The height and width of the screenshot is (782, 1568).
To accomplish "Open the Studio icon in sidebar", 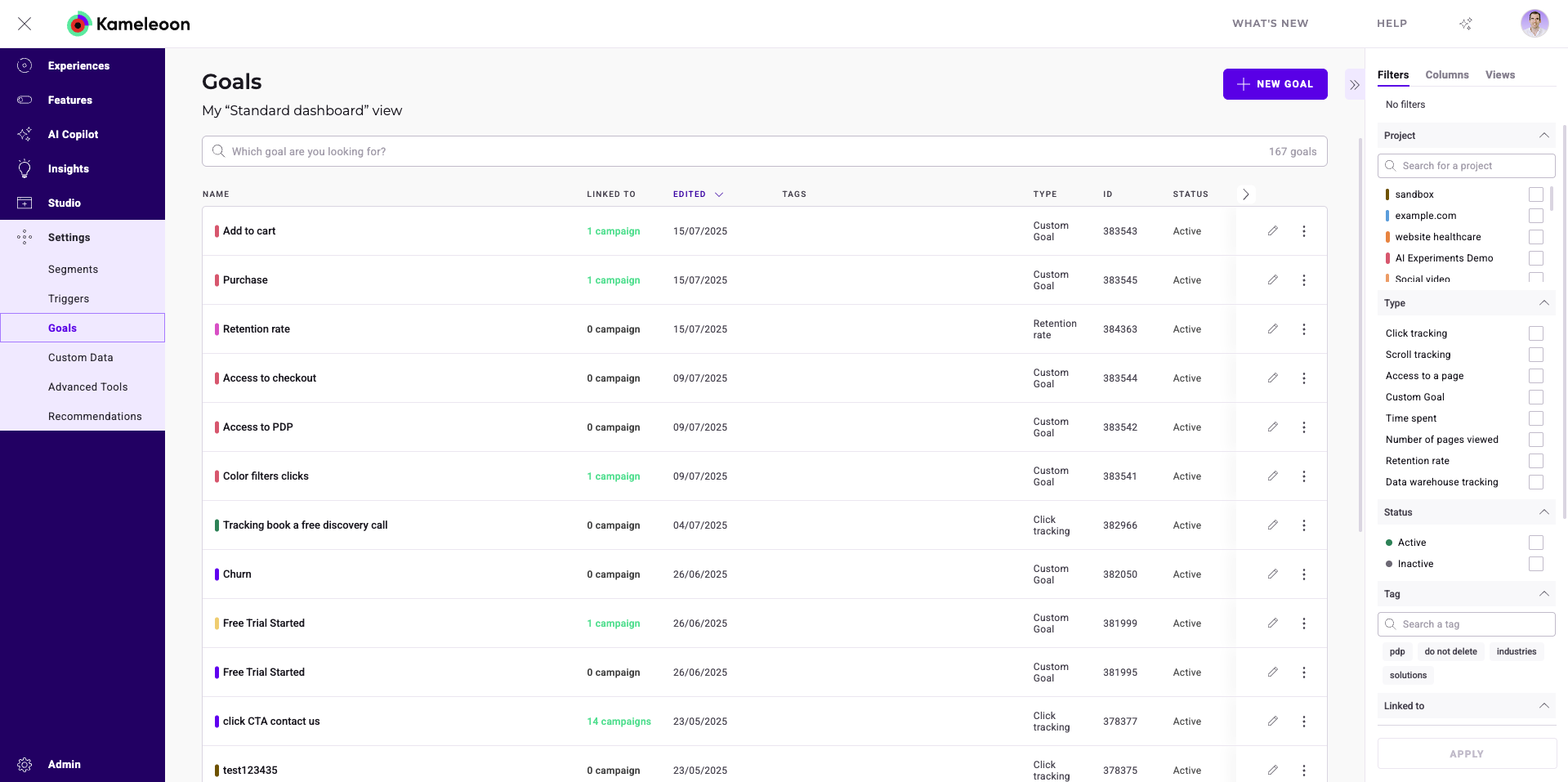I will coord(25,203).
